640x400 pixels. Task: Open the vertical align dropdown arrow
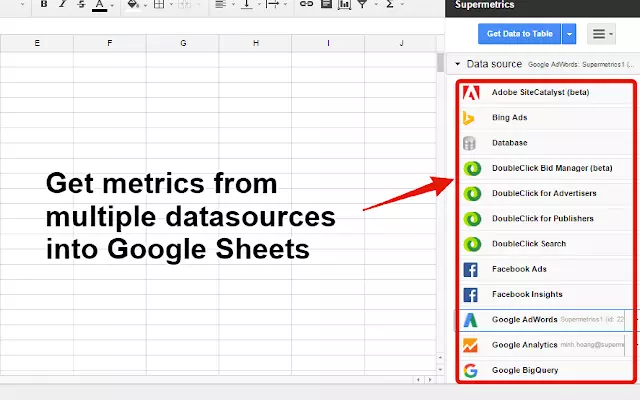(x=259, y=4)
